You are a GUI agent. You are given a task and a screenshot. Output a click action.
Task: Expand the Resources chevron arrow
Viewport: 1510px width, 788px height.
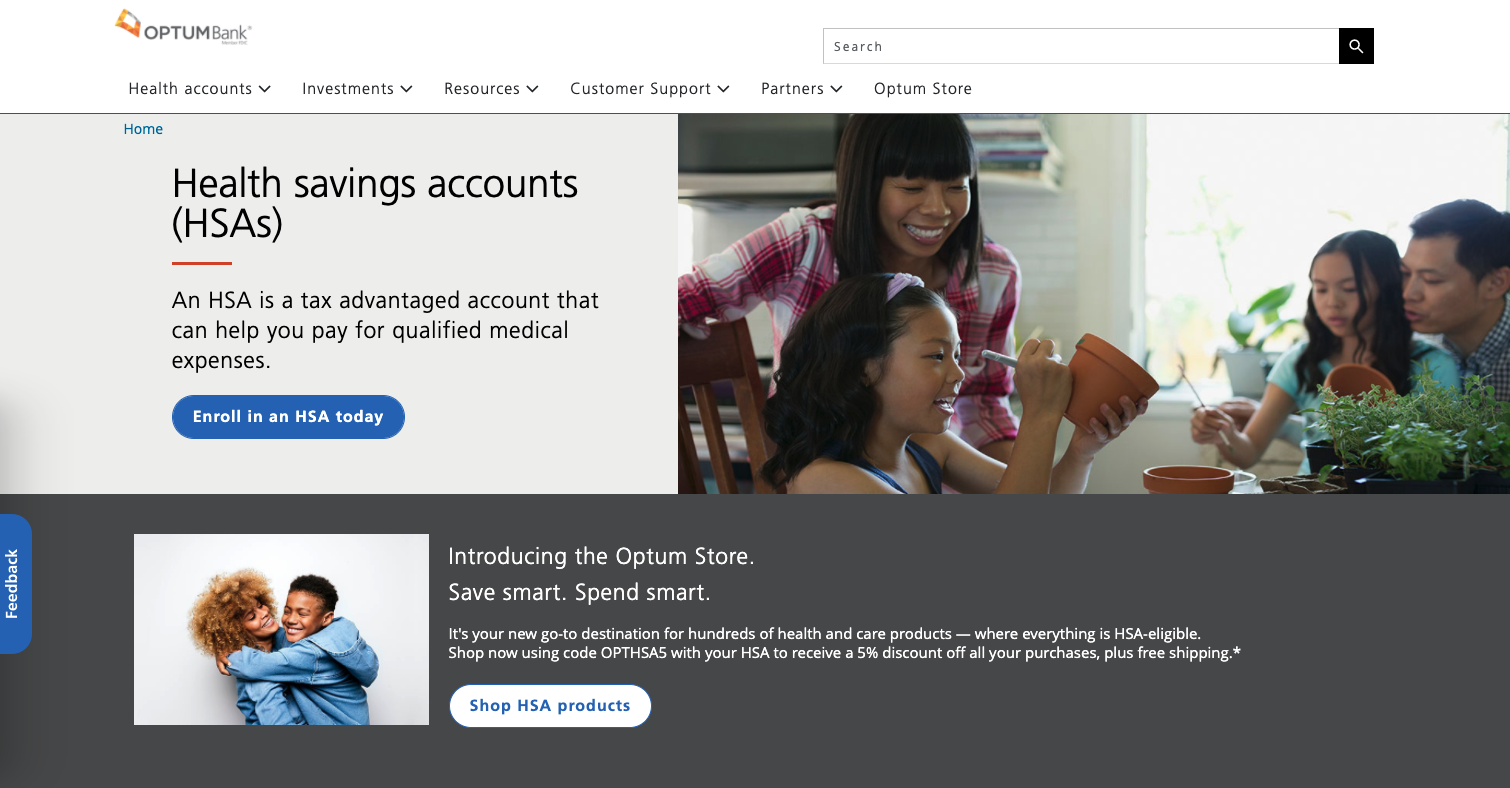(x=533, y=89)
